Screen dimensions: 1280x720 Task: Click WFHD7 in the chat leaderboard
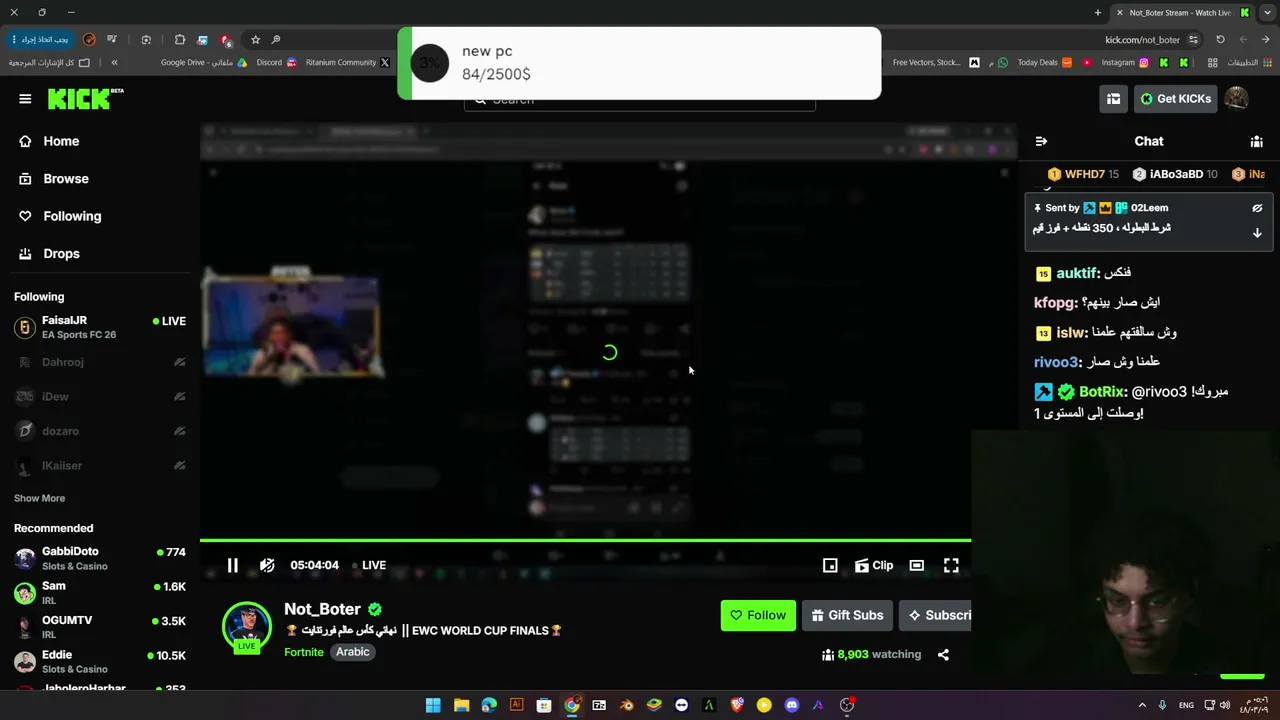pyautogui.click(x=1083, y=174)
